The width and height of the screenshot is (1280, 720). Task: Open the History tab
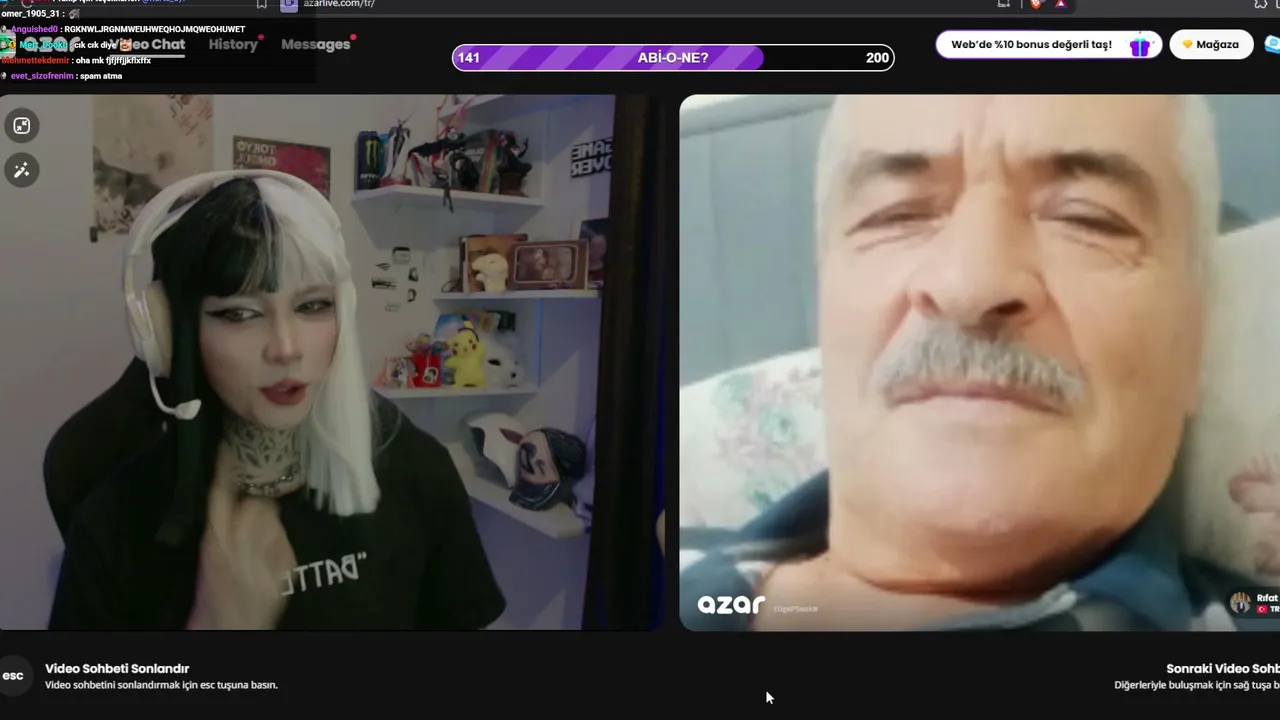tap(233, 44)
